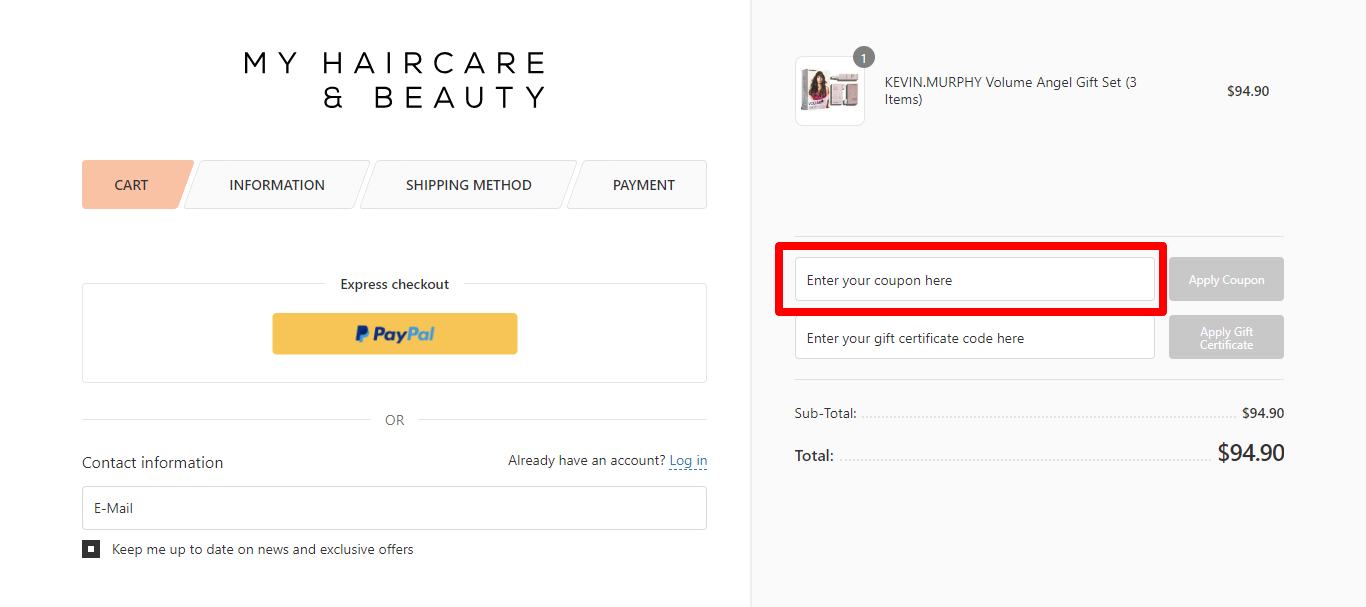The width and height of the screenshot is (1366, 607).
Task: Go to the CART tab
Action: [131, 184]
